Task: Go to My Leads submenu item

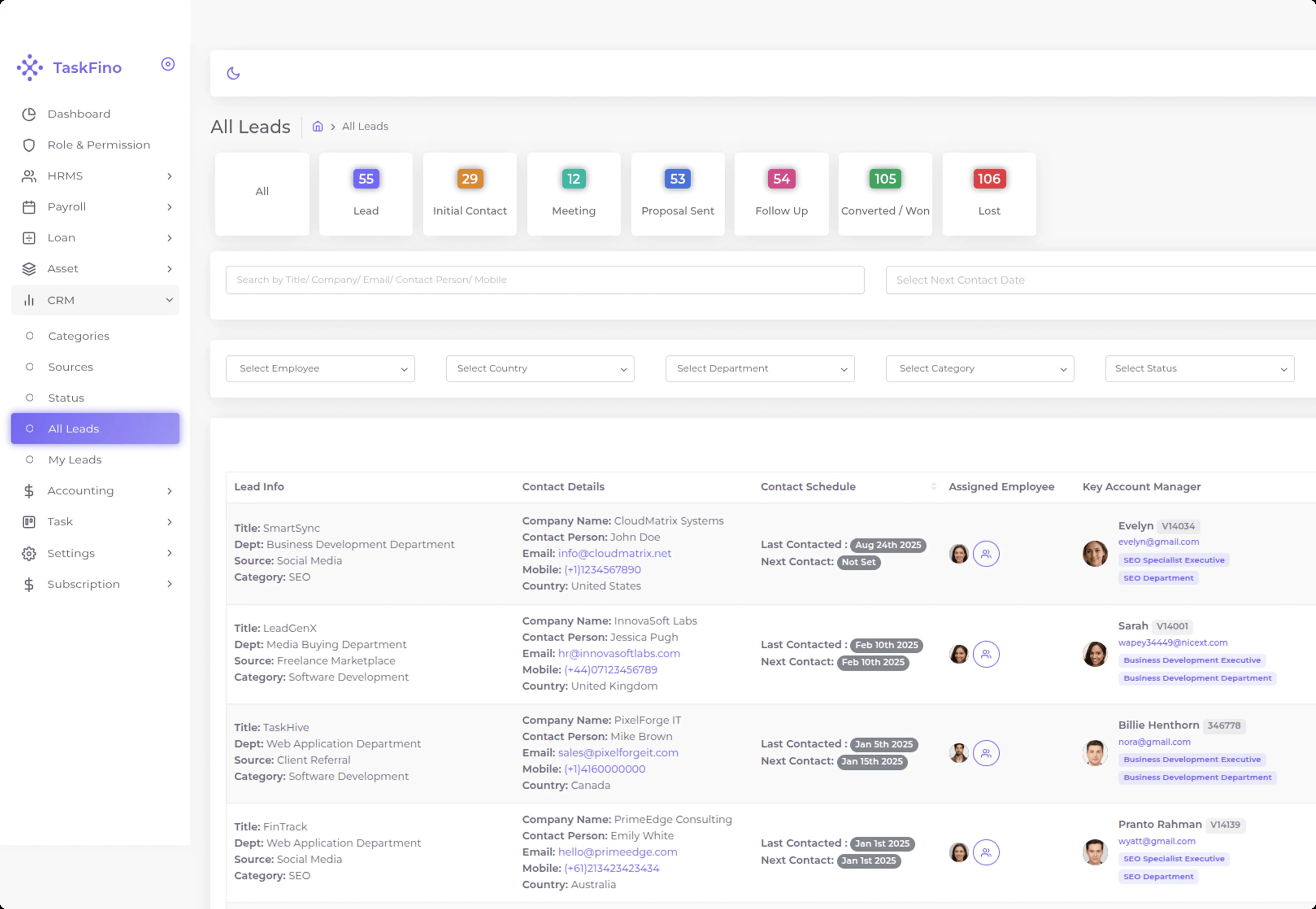Action: click(75, 459)
